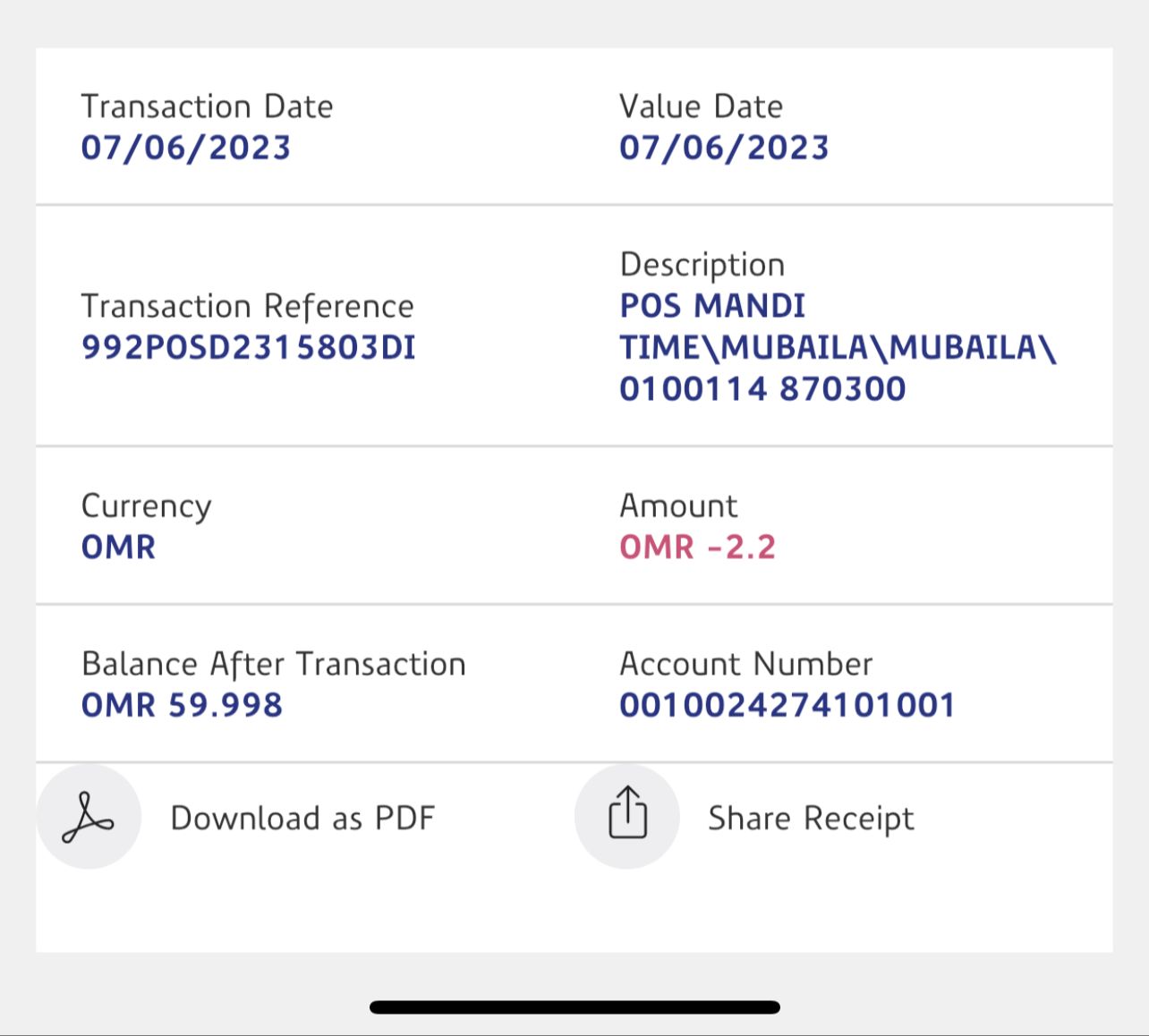Click the "Balance After Transaction" label
The width and height of the screenshot is (1149, 1036).
(x=273, y=665)
